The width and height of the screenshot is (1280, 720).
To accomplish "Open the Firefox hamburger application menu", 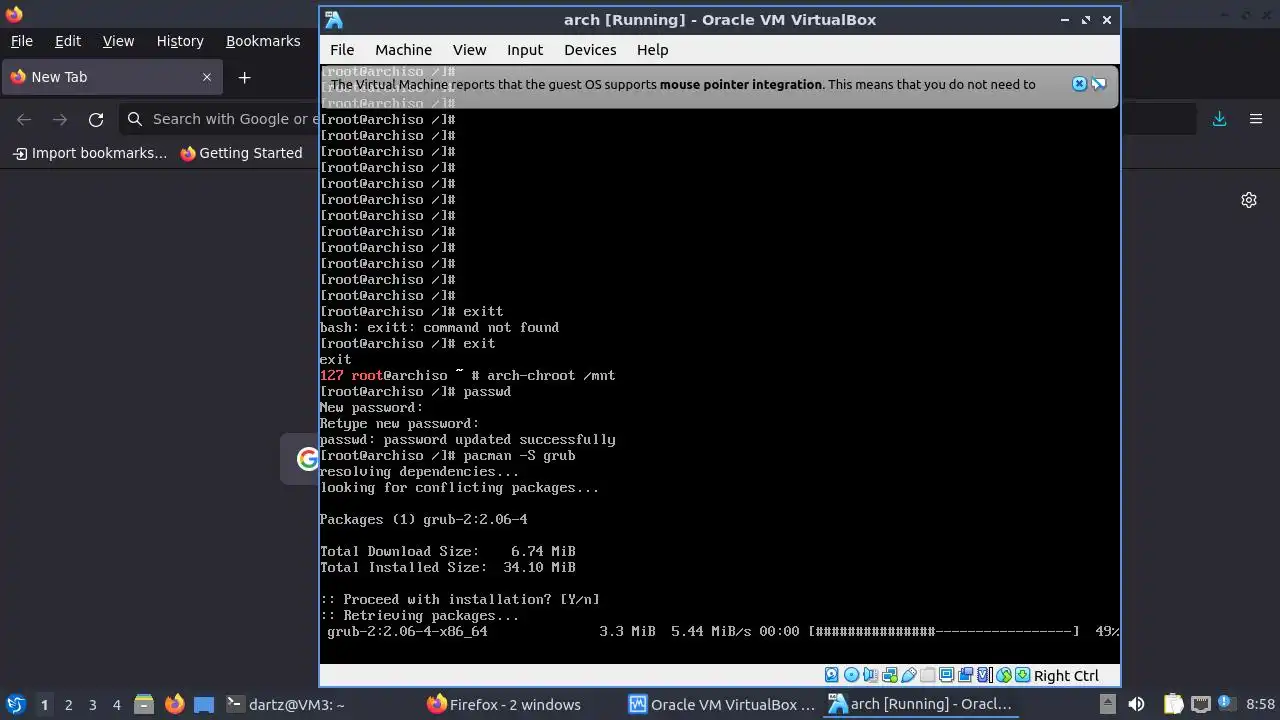I will click(x=1256, y=119).
